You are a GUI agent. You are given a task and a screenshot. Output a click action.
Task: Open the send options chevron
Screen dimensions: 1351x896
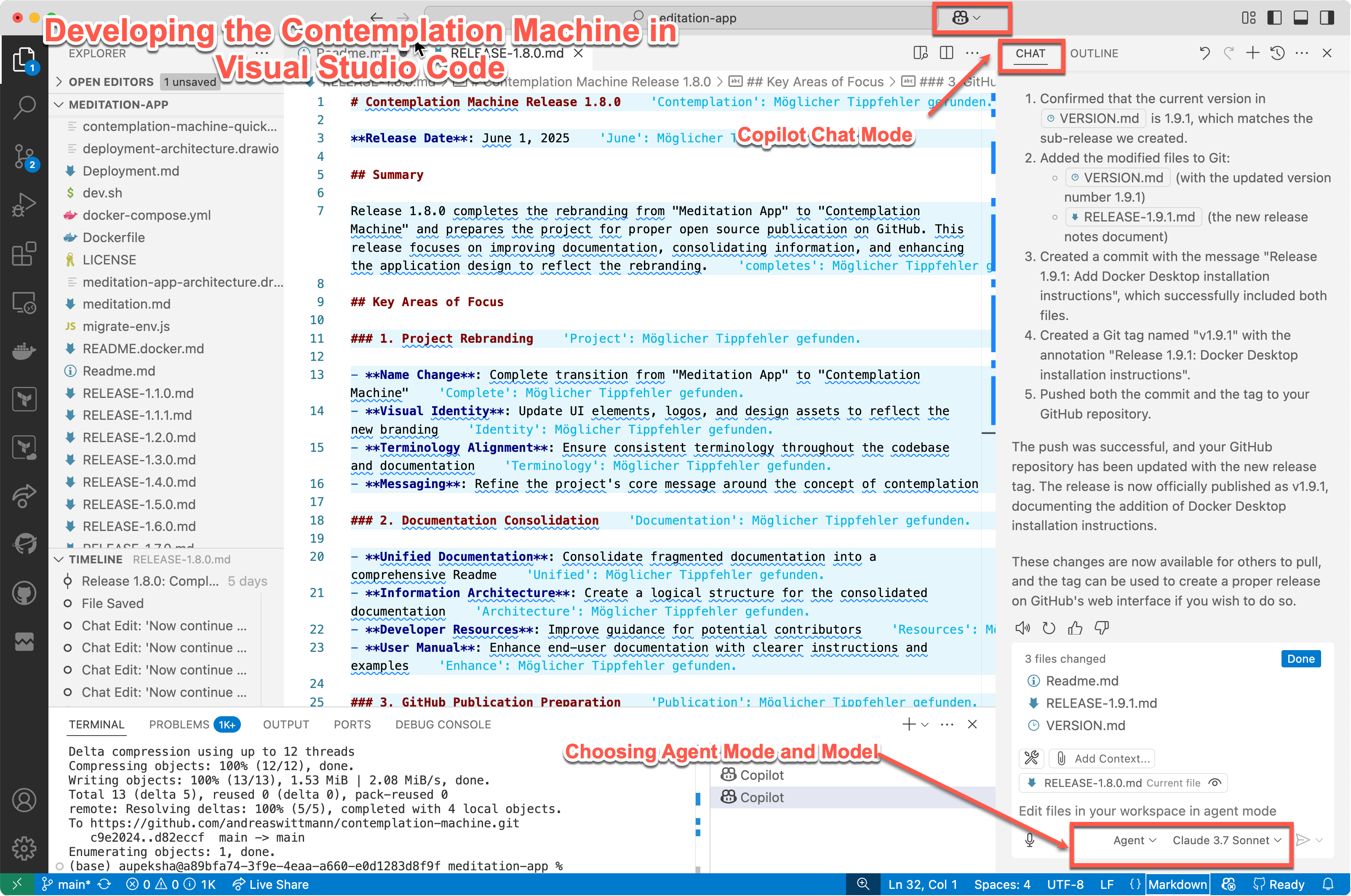[x=1319, y=840]
